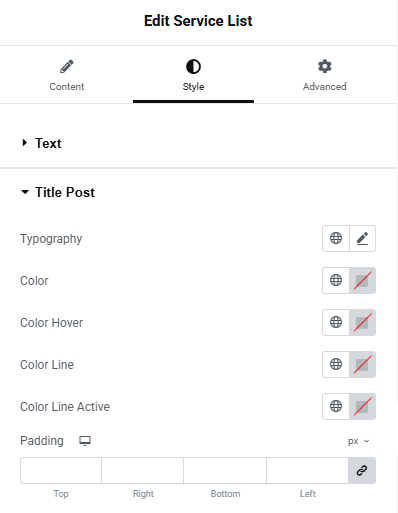Toggle the padding link values chain icon
The image size is (398, 513).
point(362,470)
